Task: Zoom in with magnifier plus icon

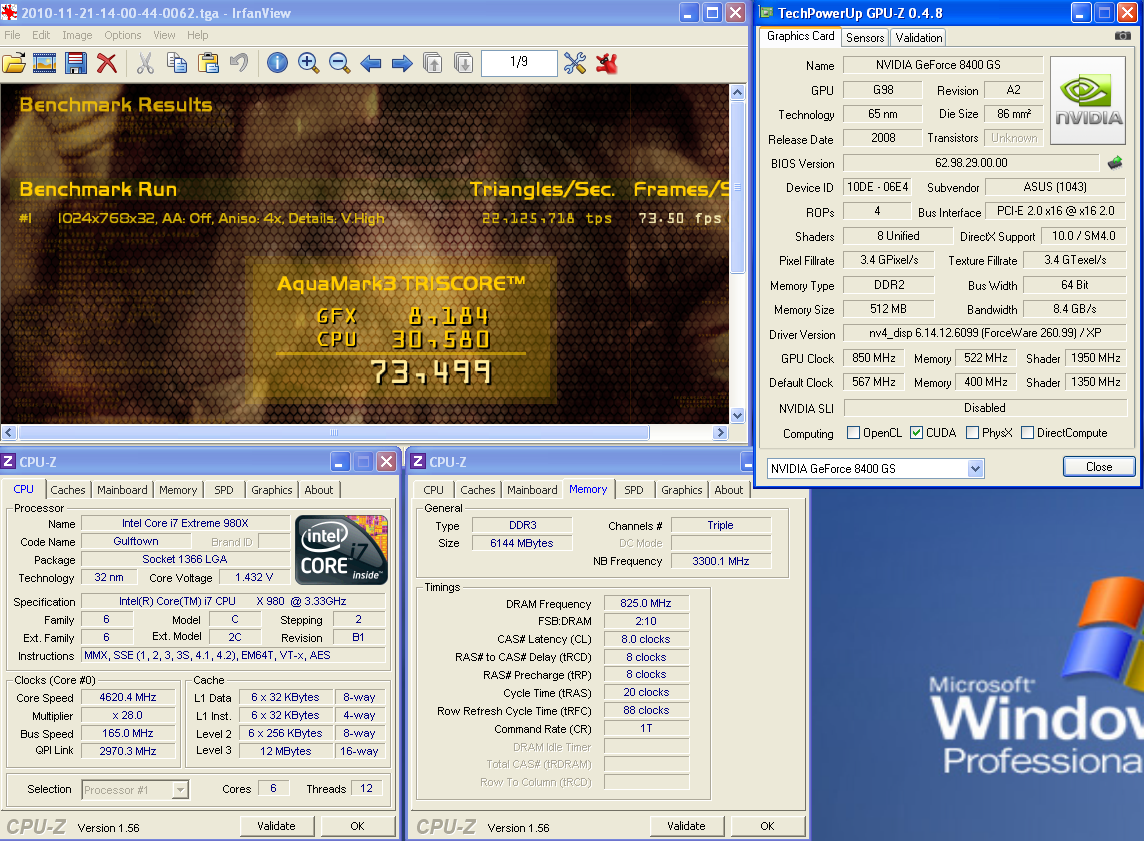Action: pyautogui.click(x=308, y=63)
